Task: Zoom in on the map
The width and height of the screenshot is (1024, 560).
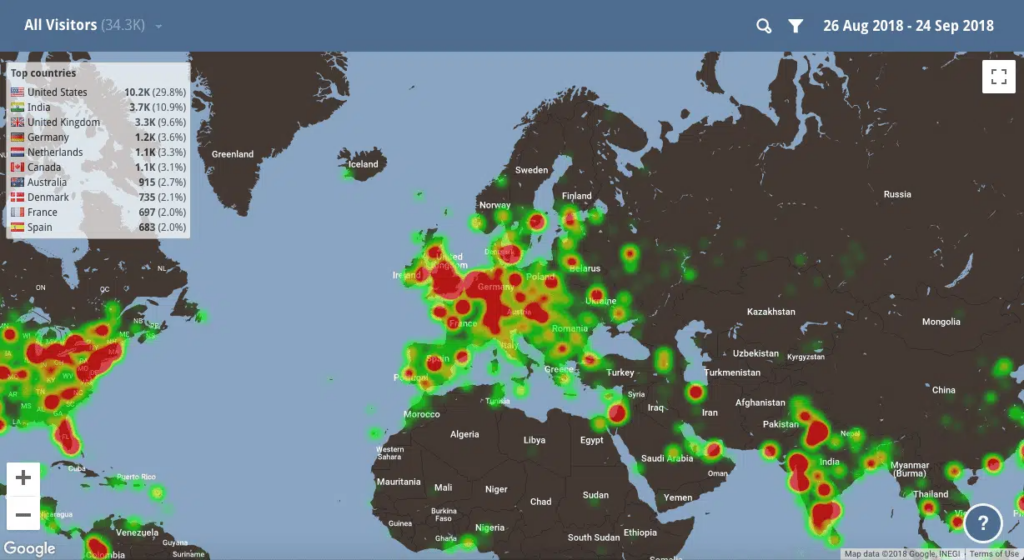Action: tap(24, 478)
